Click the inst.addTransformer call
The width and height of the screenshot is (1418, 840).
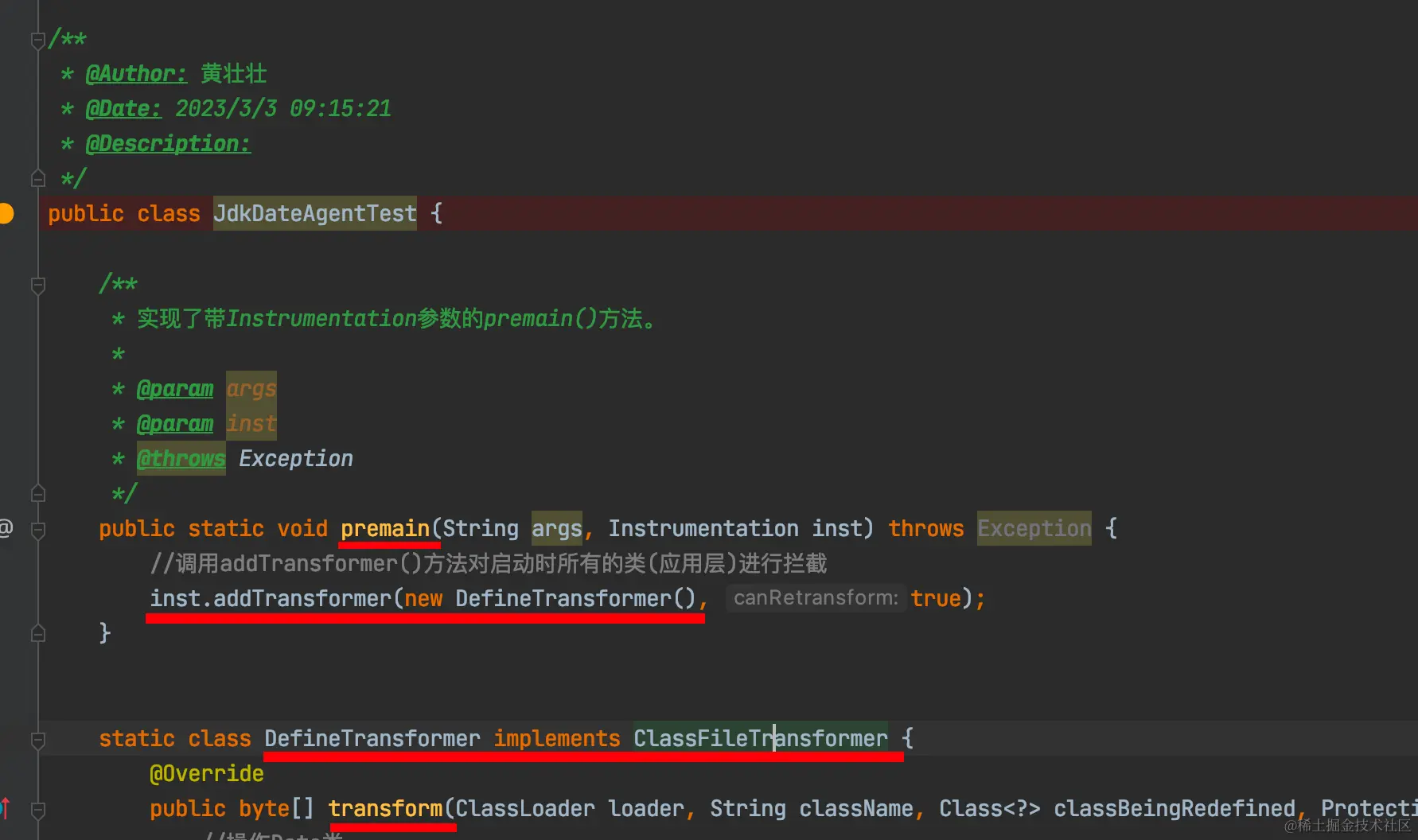tap(271, 598)
